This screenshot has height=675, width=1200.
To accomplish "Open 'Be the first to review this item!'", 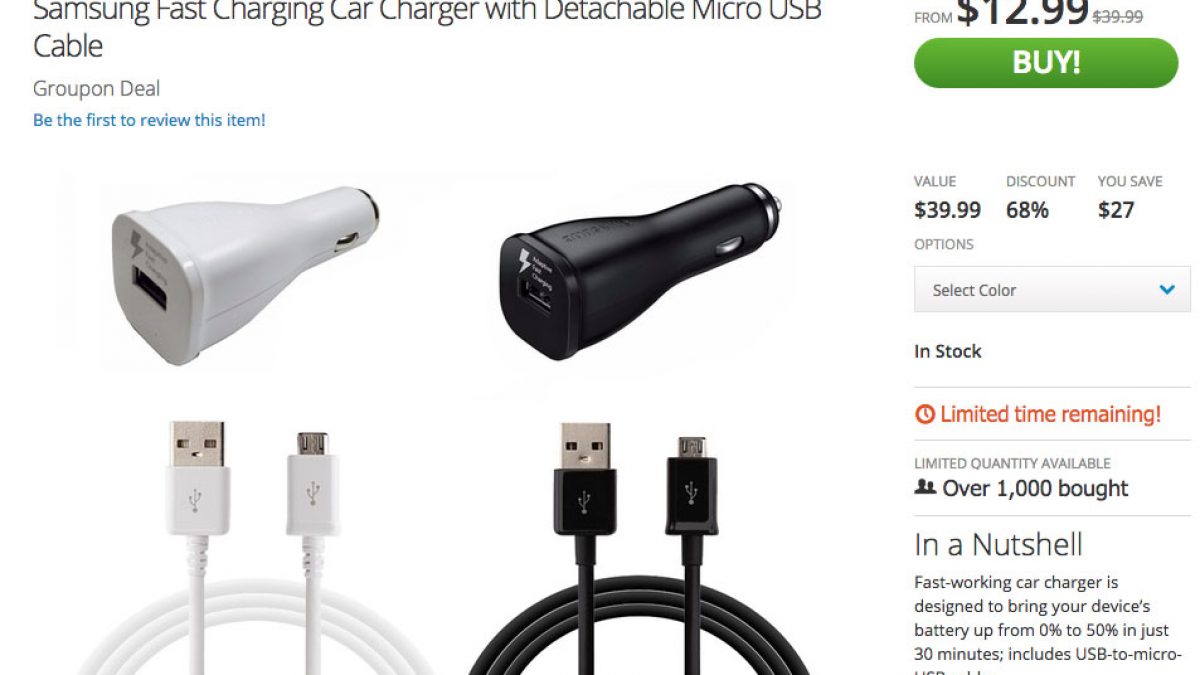I will [x=149, y=120].
